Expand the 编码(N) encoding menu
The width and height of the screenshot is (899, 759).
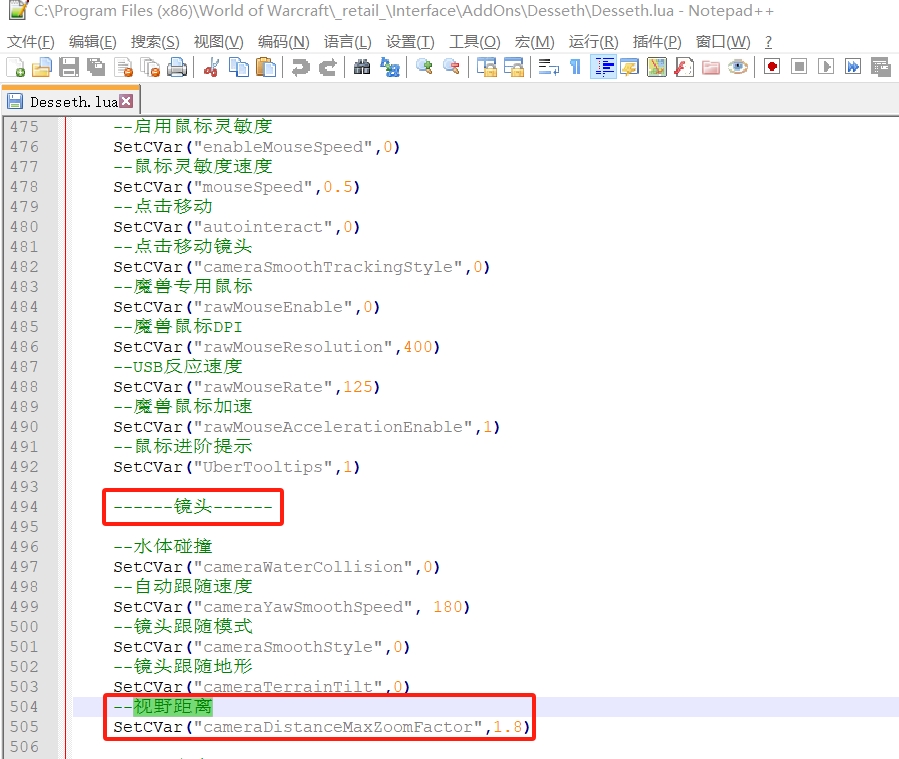(283, 41)
